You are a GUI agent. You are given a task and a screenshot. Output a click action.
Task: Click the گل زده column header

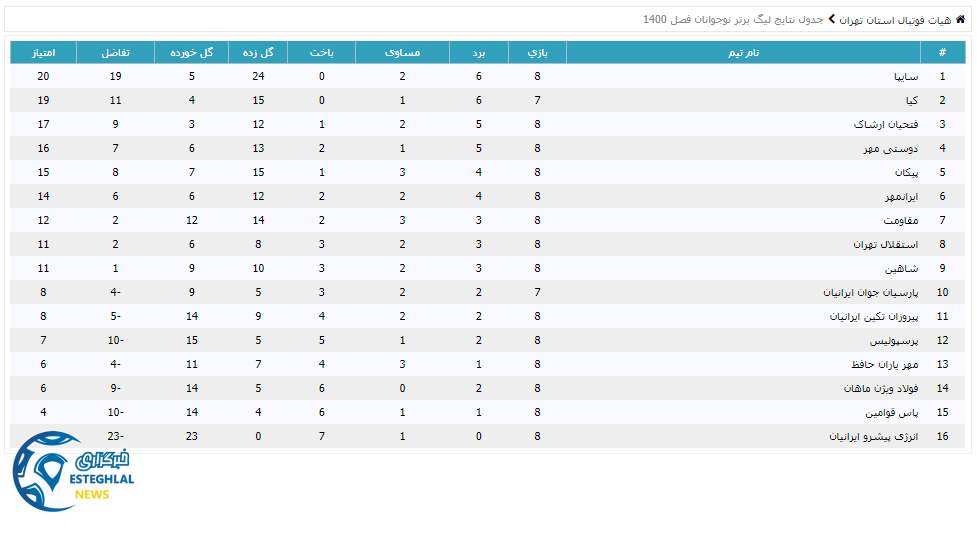[258, 52]
